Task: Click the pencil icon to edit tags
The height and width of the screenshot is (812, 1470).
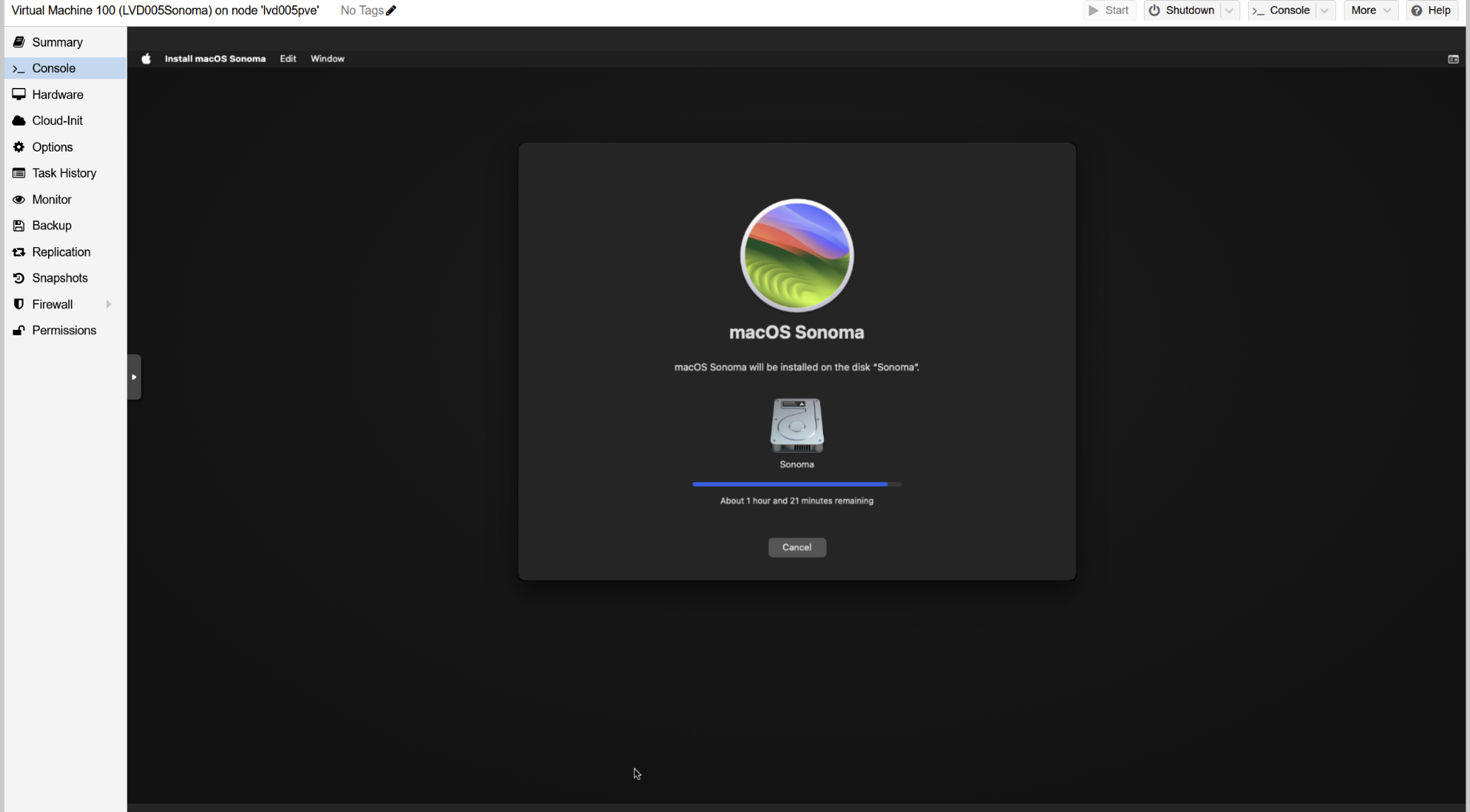Action: tap(391, 11)
